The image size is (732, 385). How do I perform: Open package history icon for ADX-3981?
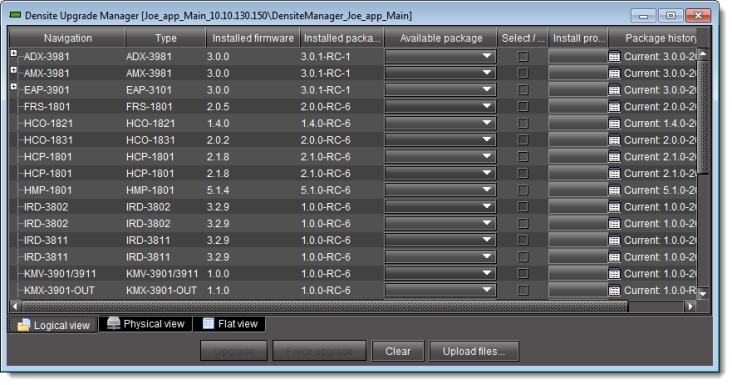coord(614,56)
